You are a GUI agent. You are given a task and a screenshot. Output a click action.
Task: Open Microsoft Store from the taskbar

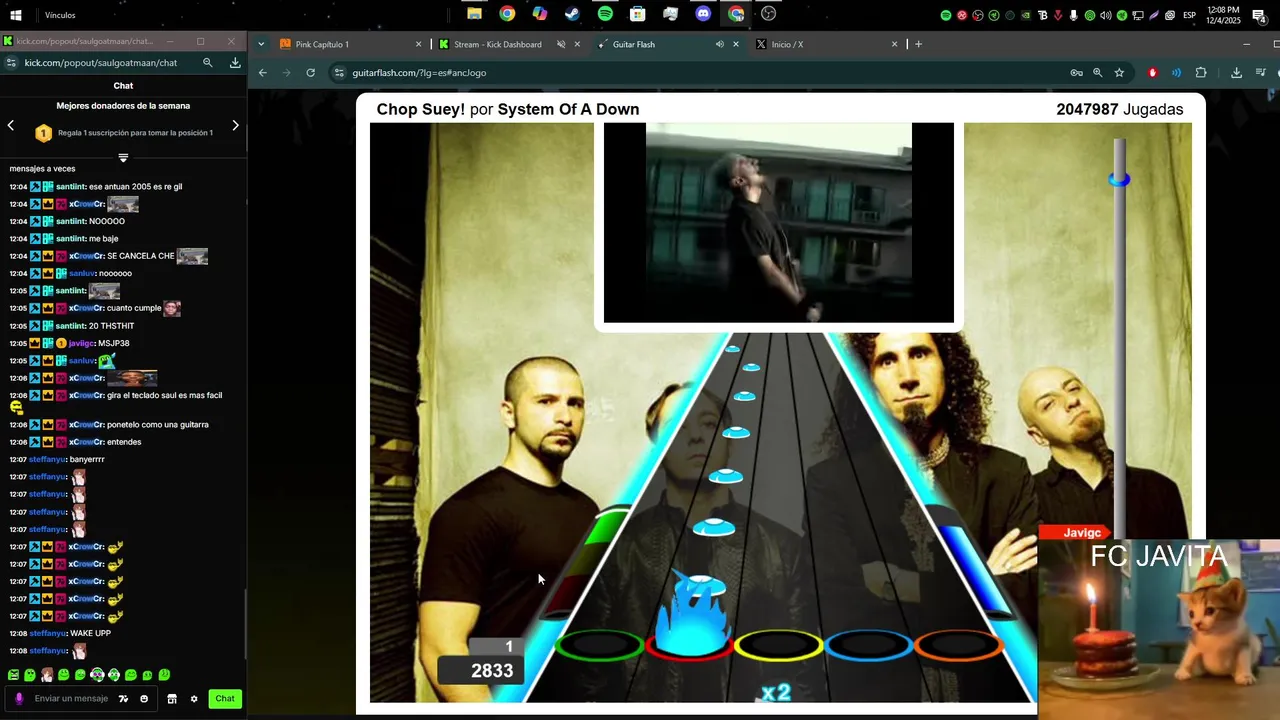[637, 14]
